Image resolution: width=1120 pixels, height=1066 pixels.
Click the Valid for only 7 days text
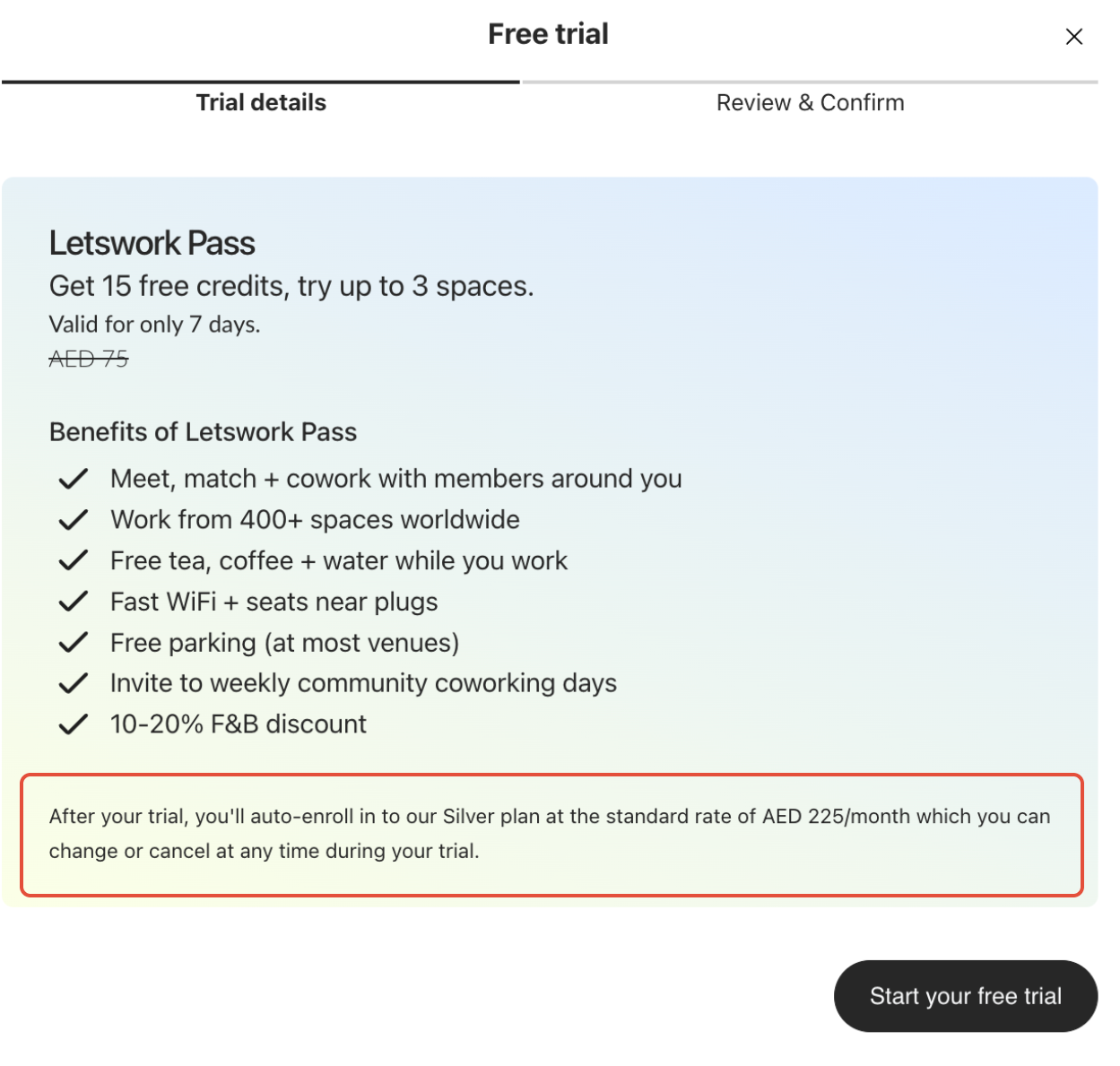coord(154,325)
